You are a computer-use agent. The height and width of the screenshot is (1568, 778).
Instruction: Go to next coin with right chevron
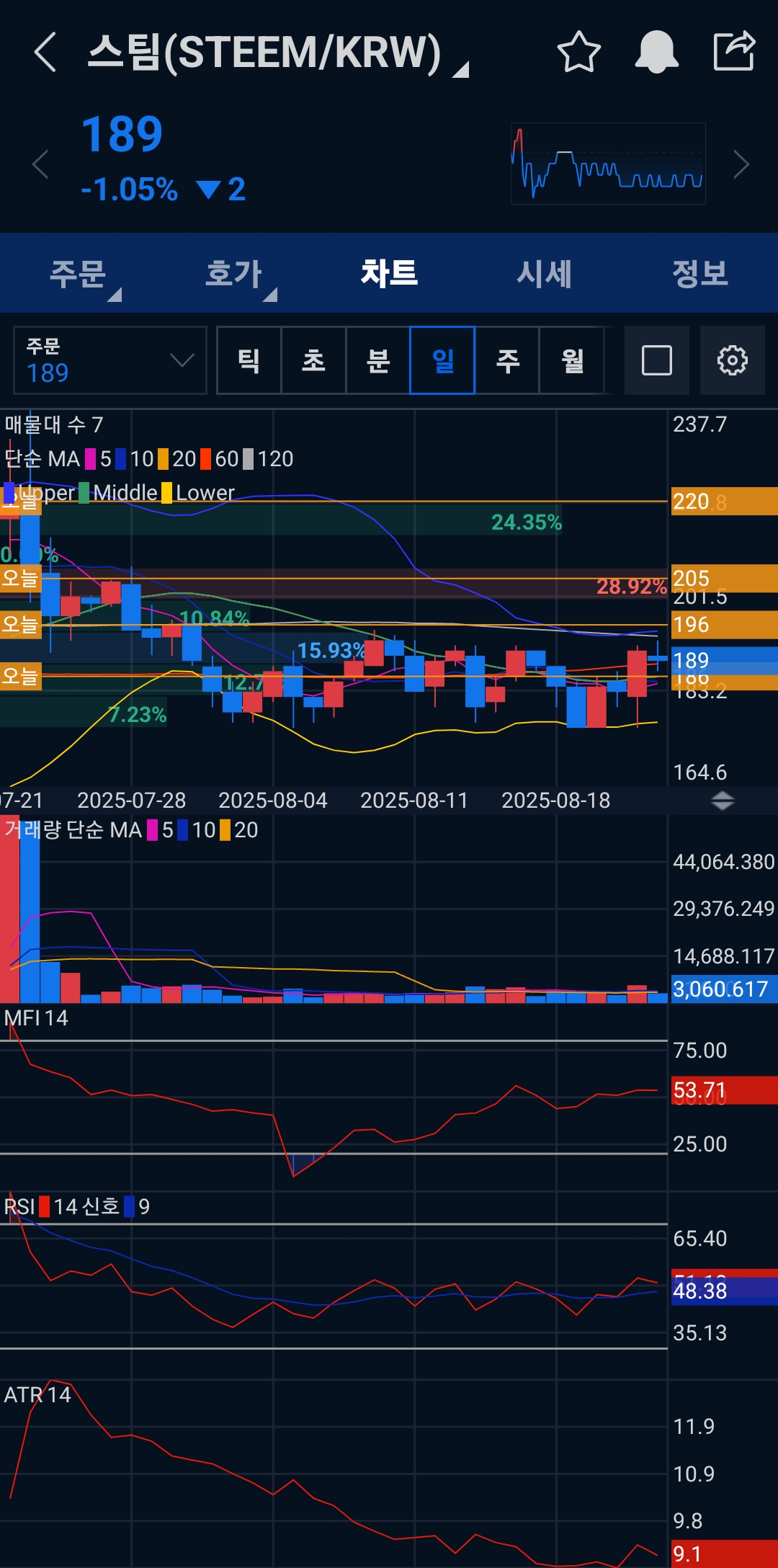(741, 164)
